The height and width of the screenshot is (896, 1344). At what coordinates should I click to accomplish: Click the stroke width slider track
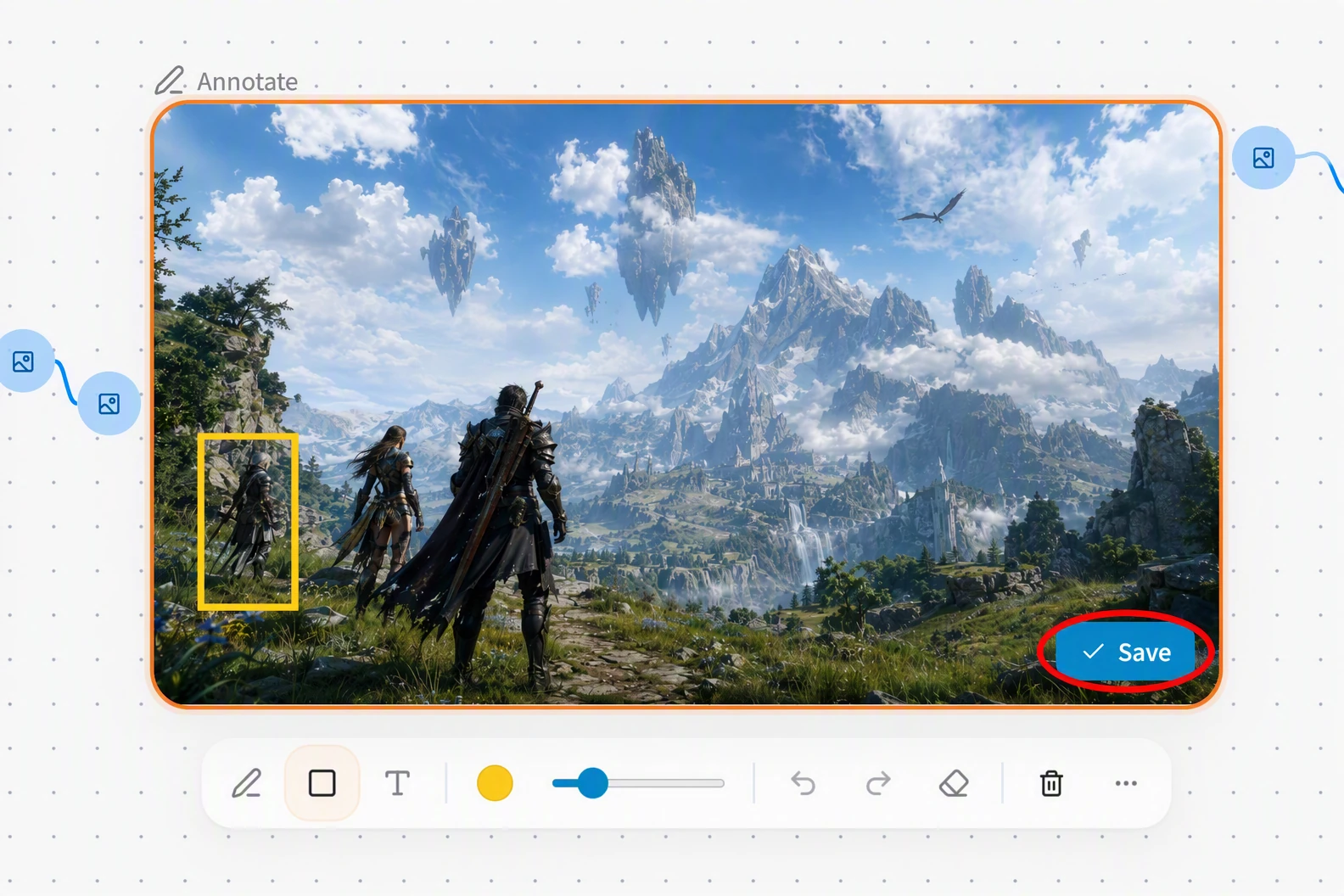point(638,783)
